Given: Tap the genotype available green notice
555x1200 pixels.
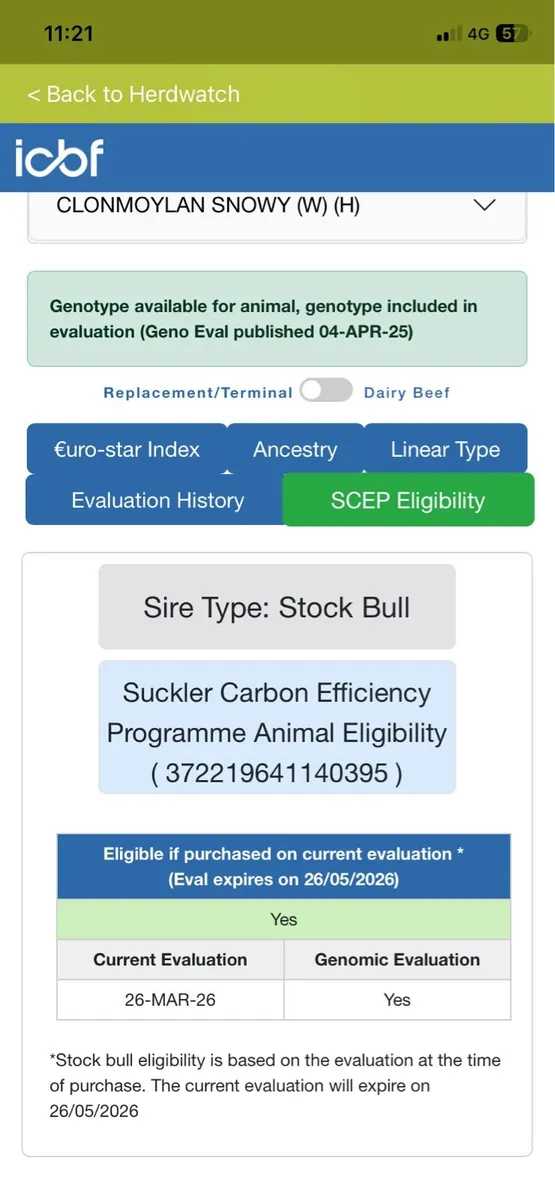Looking at the screenshot, I should 277,319.
